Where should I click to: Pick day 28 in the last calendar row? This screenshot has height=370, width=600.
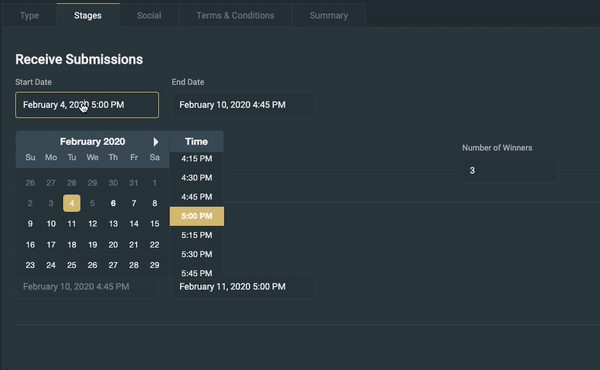[x=134, y=265]
